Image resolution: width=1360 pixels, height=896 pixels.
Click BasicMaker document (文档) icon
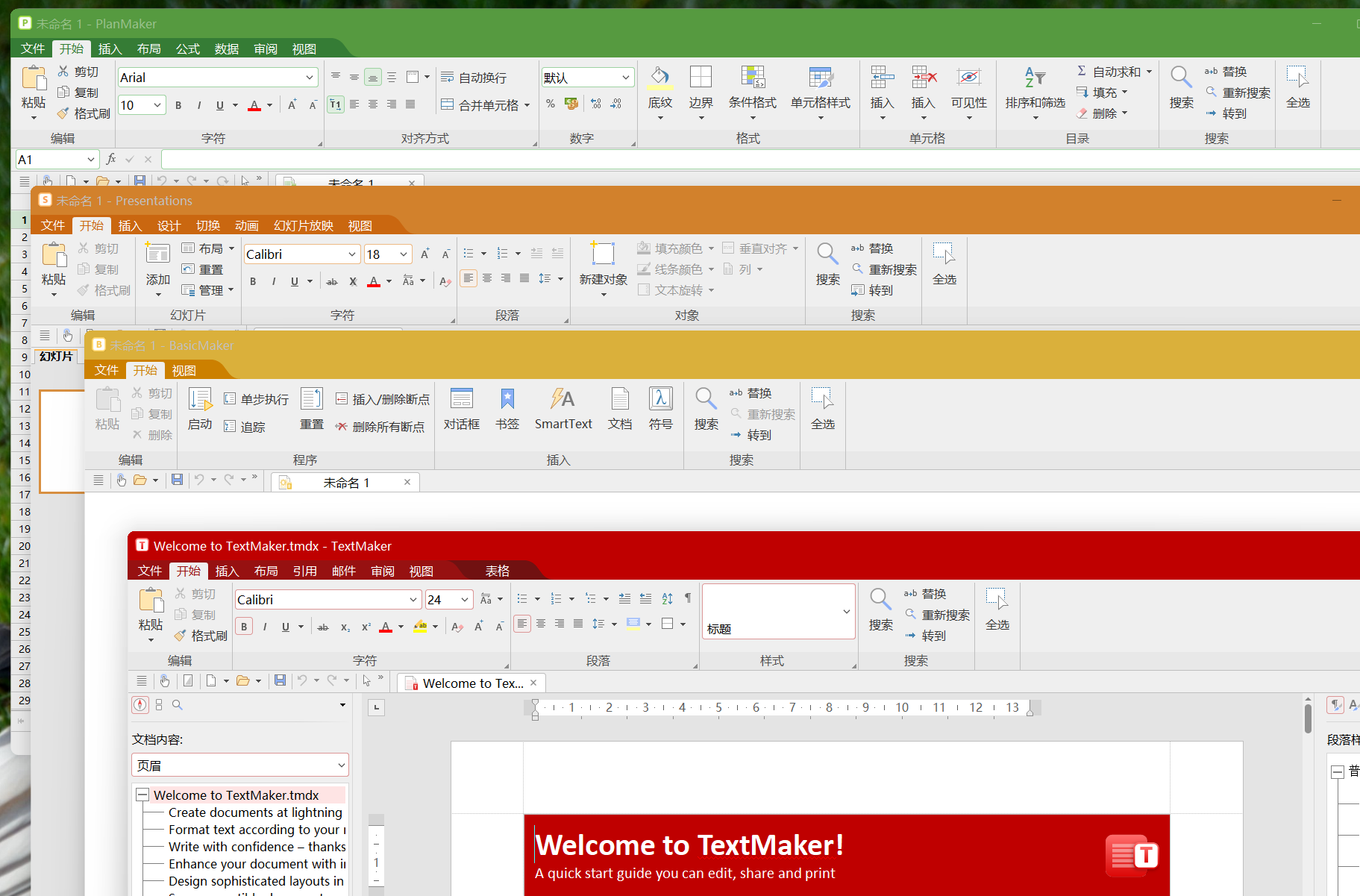pyautogui.click(x=620, y=398)
